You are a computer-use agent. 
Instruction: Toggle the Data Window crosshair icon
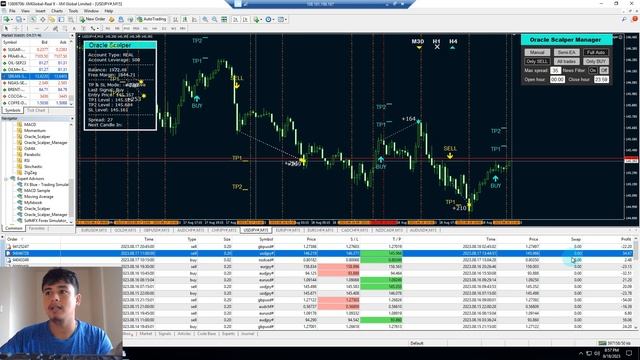pos(42,20)
